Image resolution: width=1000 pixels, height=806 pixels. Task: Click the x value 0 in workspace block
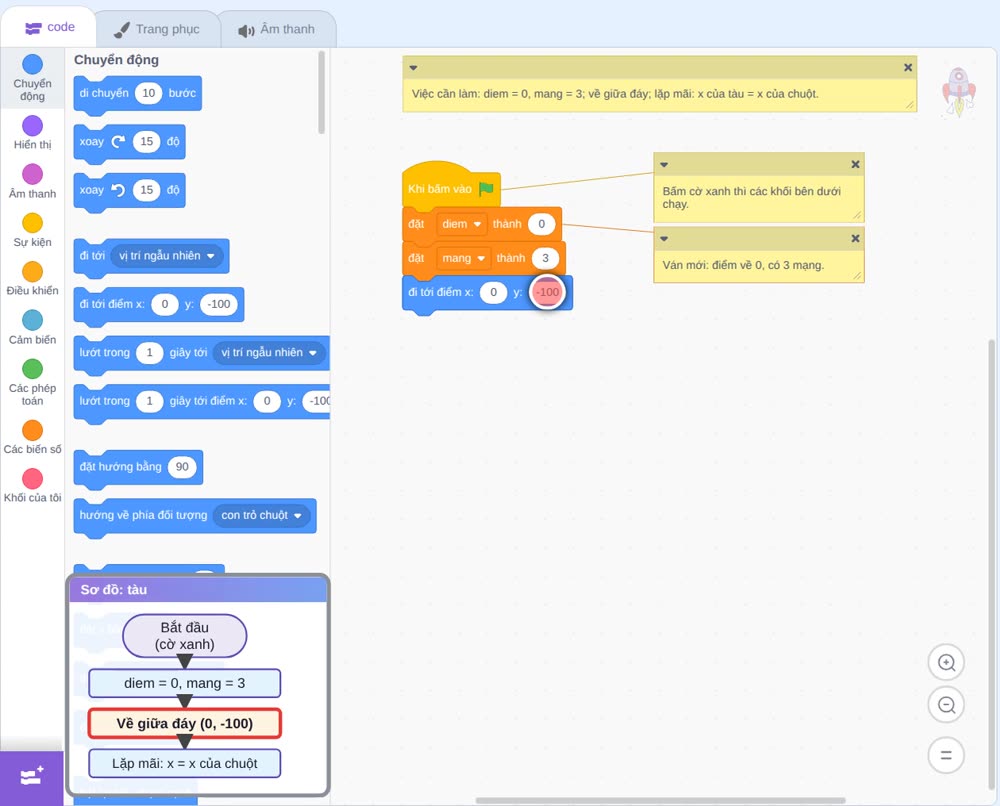pyautogui.click(x=493, y=292)
